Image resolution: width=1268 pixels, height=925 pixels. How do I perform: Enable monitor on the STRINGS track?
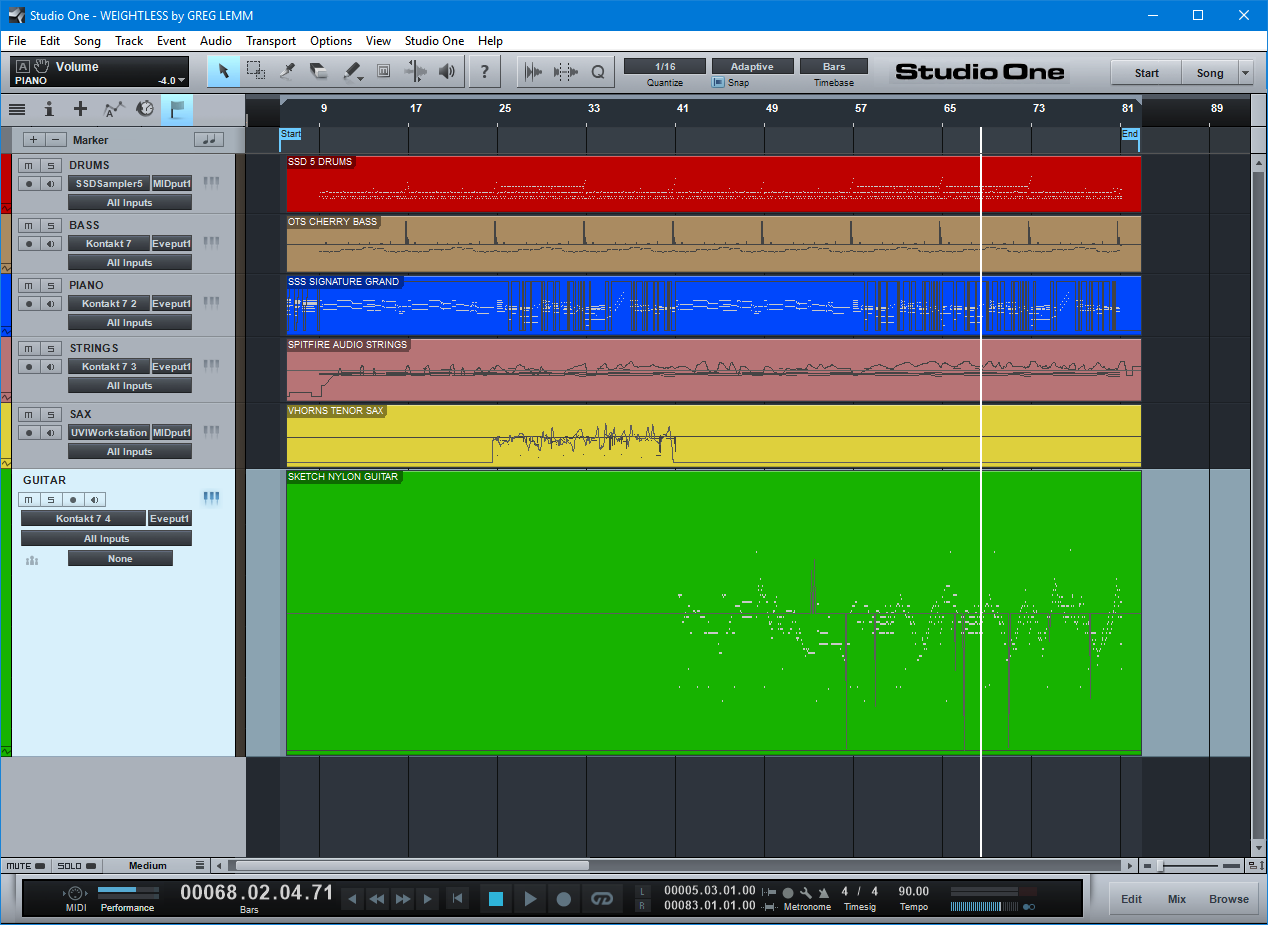click(50, 367)
